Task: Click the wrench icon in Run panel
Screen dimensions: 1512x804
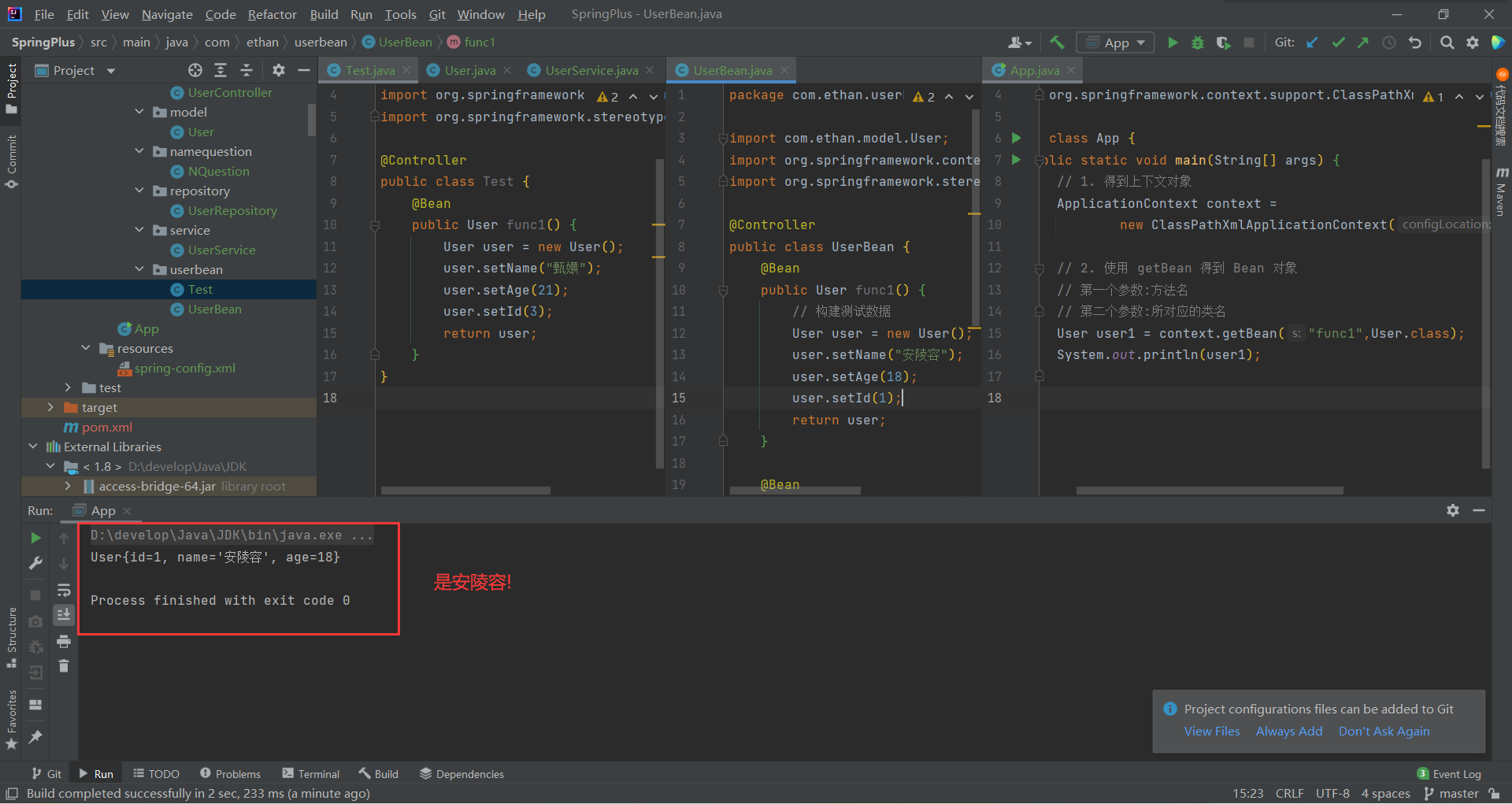Action: [x=35, y=563]
